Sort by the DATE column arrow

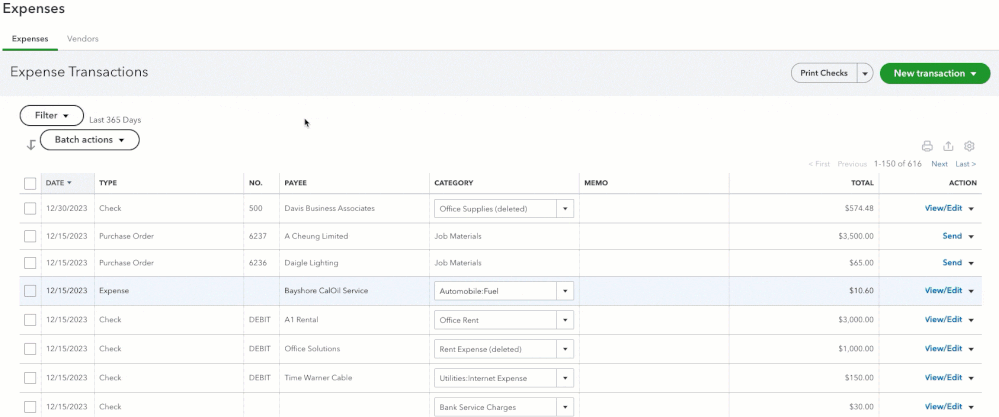(x=70, y=183)
